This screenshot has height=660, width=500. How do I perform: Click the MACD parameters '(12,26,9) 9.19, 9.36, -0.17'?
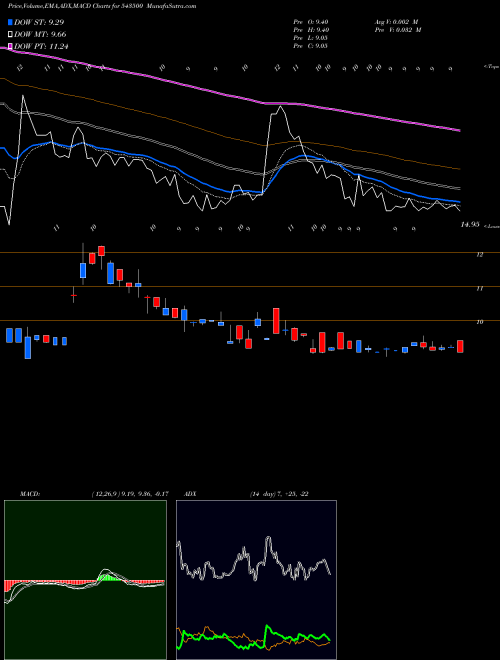tap(130, 494)
